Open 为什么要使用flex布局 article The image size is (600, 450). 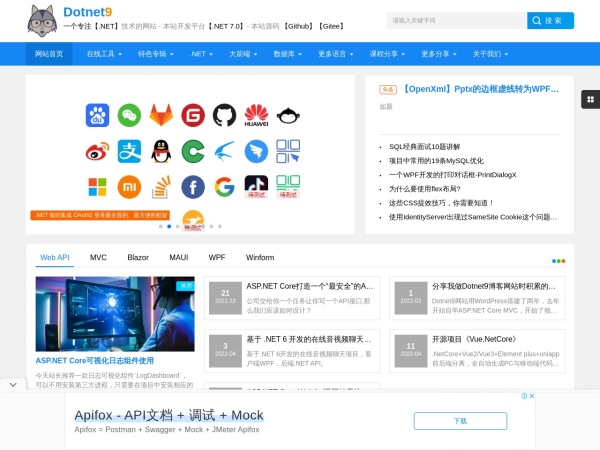point(424,189)
